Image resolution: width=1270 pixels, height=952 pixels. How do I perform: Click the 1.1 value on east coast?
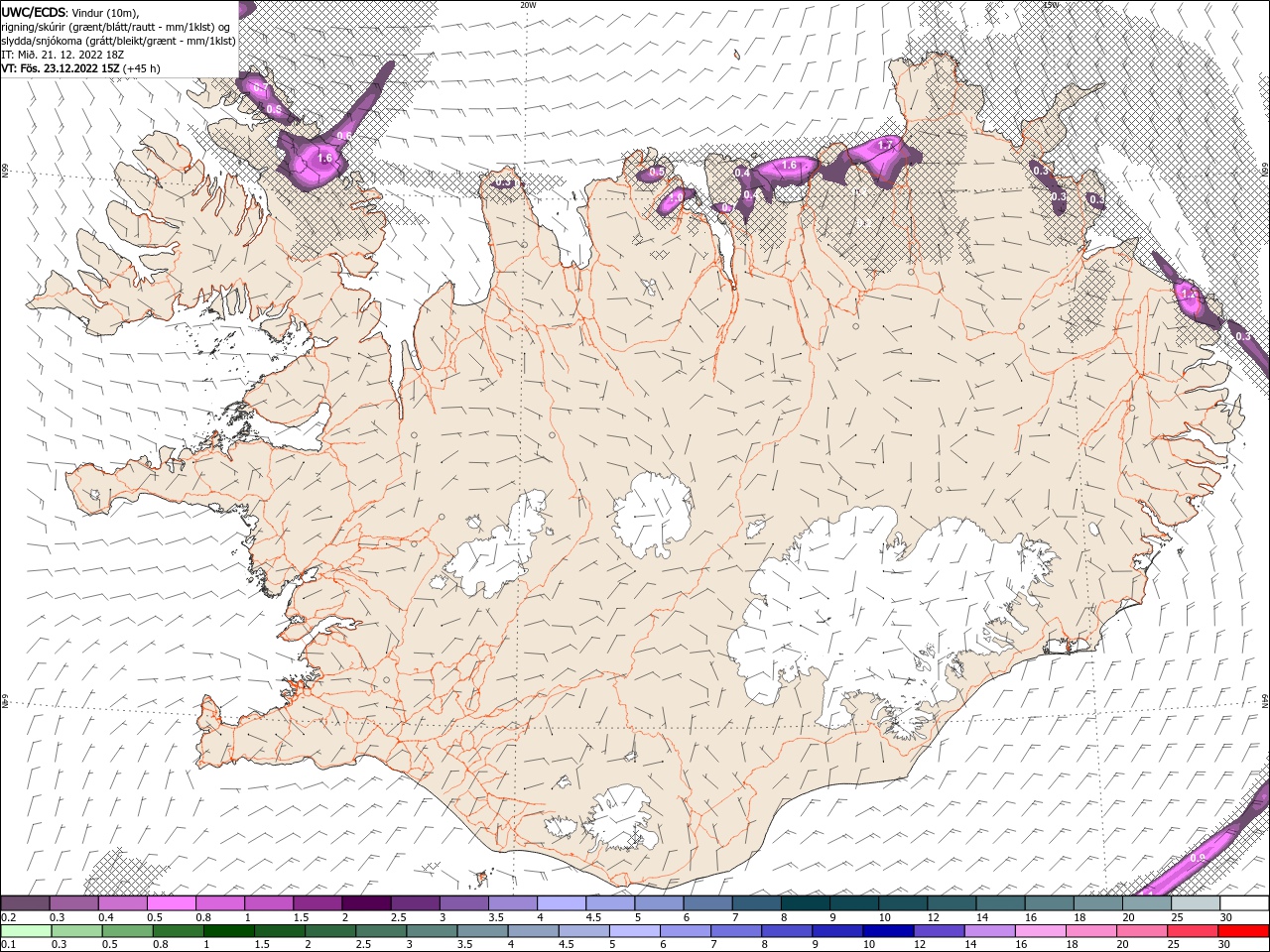point(1190,295)
